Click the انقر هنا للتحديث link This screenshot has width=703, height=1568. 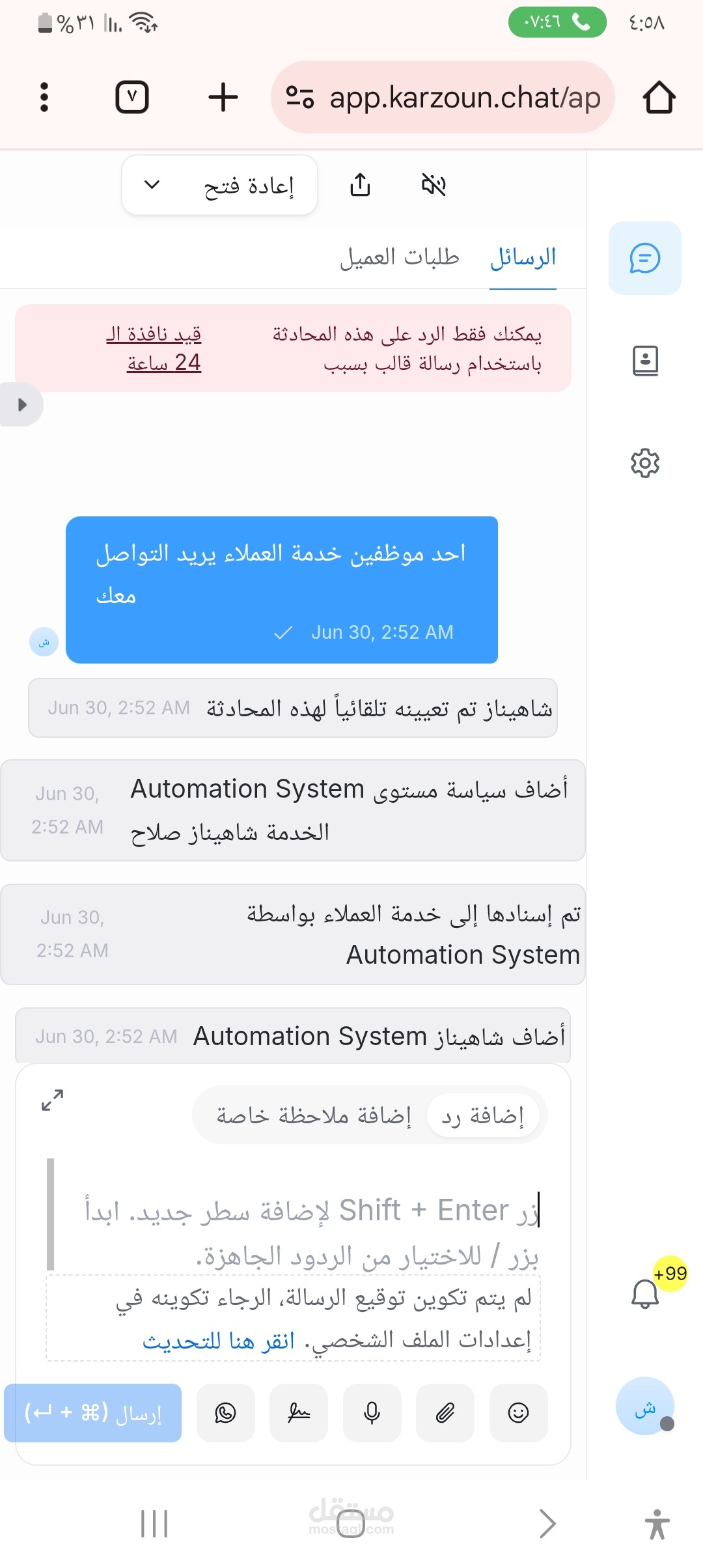[219, 1341]
